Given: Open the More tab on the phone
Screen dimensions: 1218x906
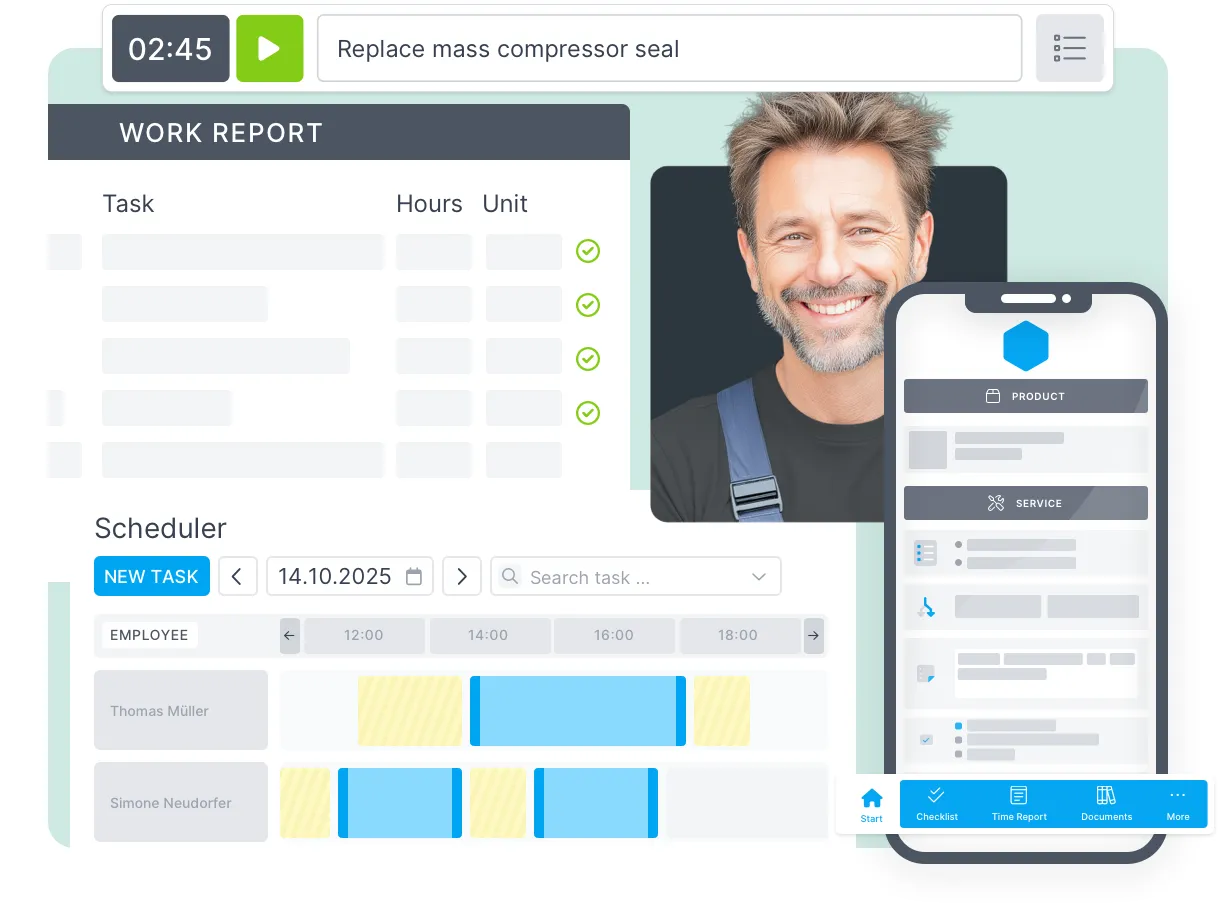Looking at the screenshot, I should (1178, 805).
